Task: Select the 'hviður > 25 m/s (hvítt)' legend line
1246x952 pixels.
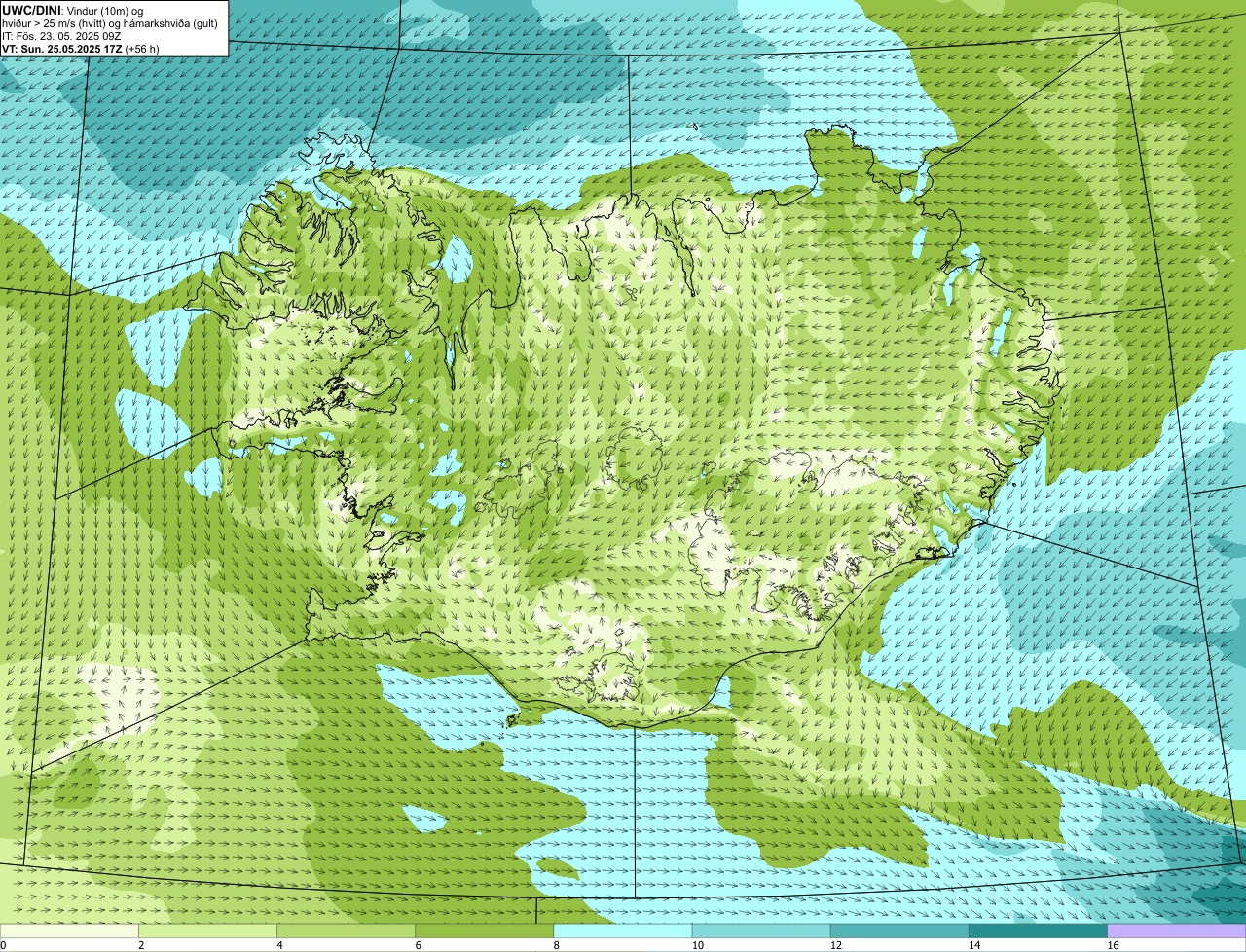Action: 112,22
